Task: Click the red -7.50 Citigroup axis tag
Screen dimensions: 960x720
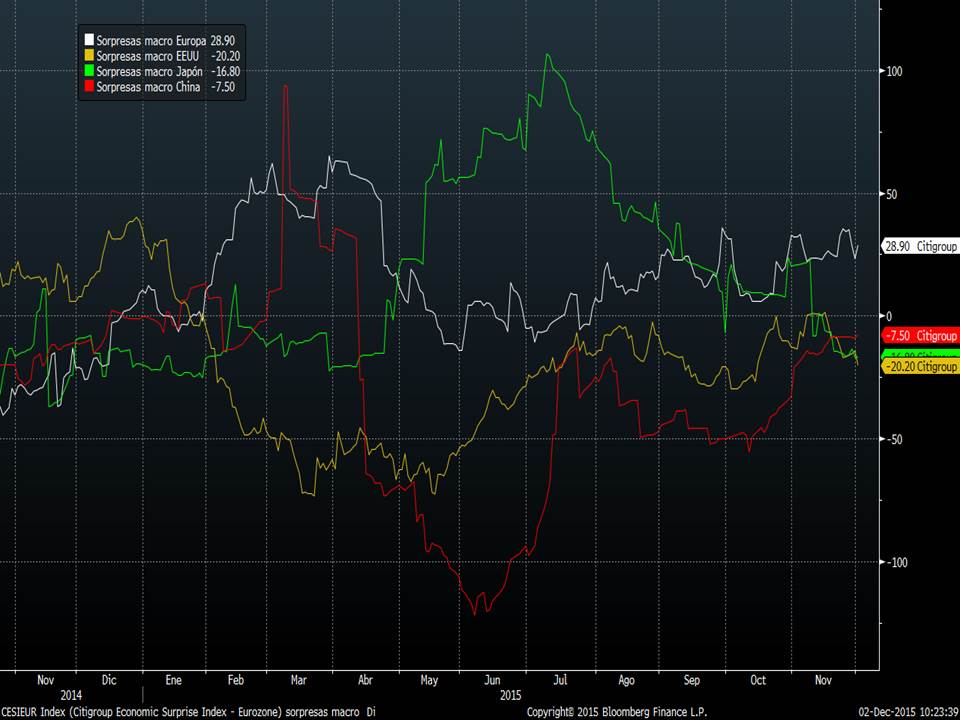Action: (920, 336)
